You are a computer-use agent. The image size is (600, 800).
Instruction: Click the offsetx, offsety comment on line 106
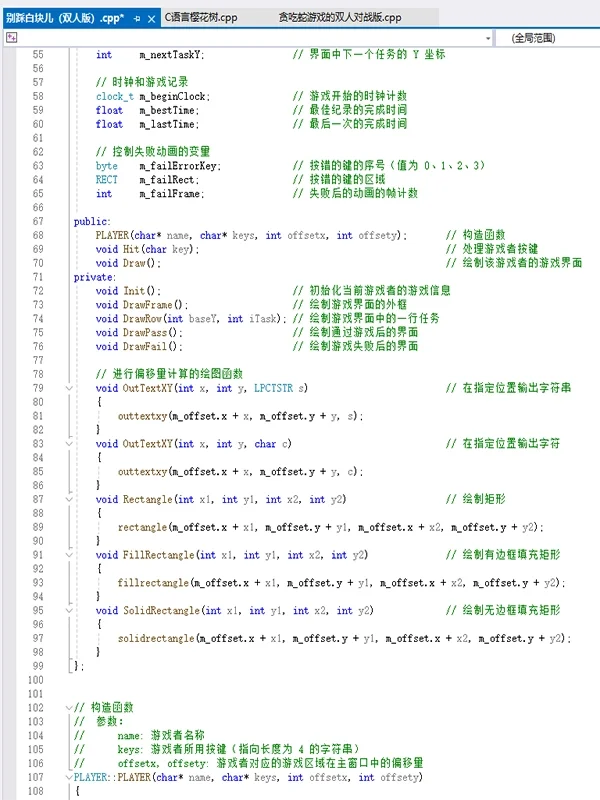[x=270, y=763]
